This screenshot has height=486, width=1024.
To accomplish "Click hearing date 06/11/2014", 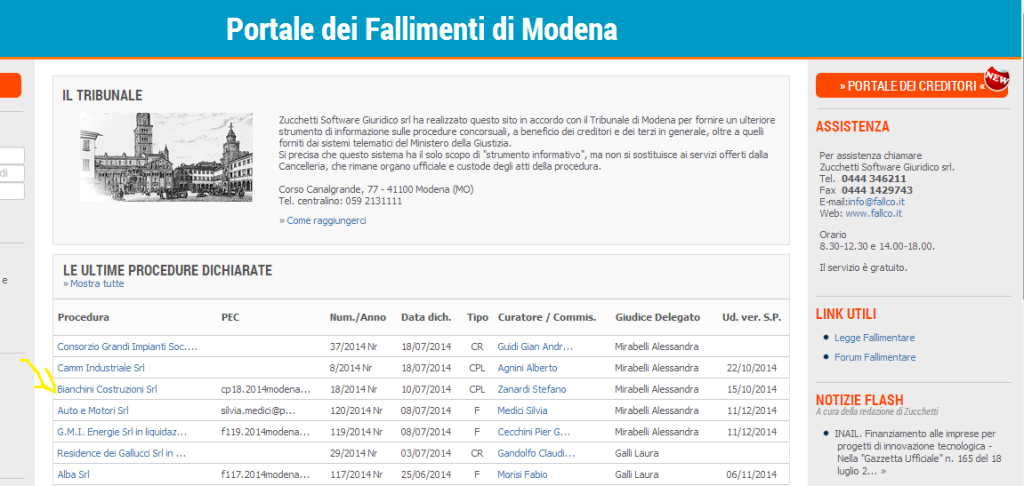I will pyautogui.click(x=752, y=475).
